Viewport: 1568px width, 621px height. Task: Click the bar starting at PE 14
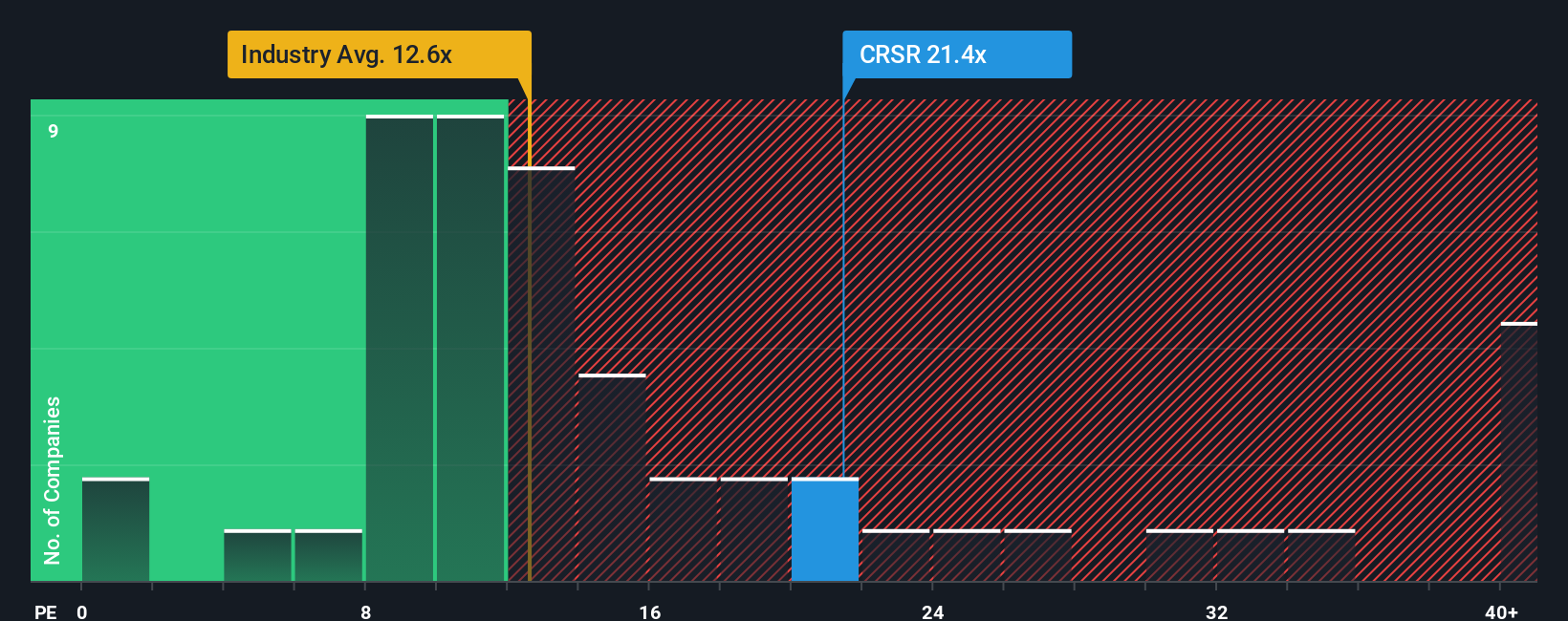point(612,478)
